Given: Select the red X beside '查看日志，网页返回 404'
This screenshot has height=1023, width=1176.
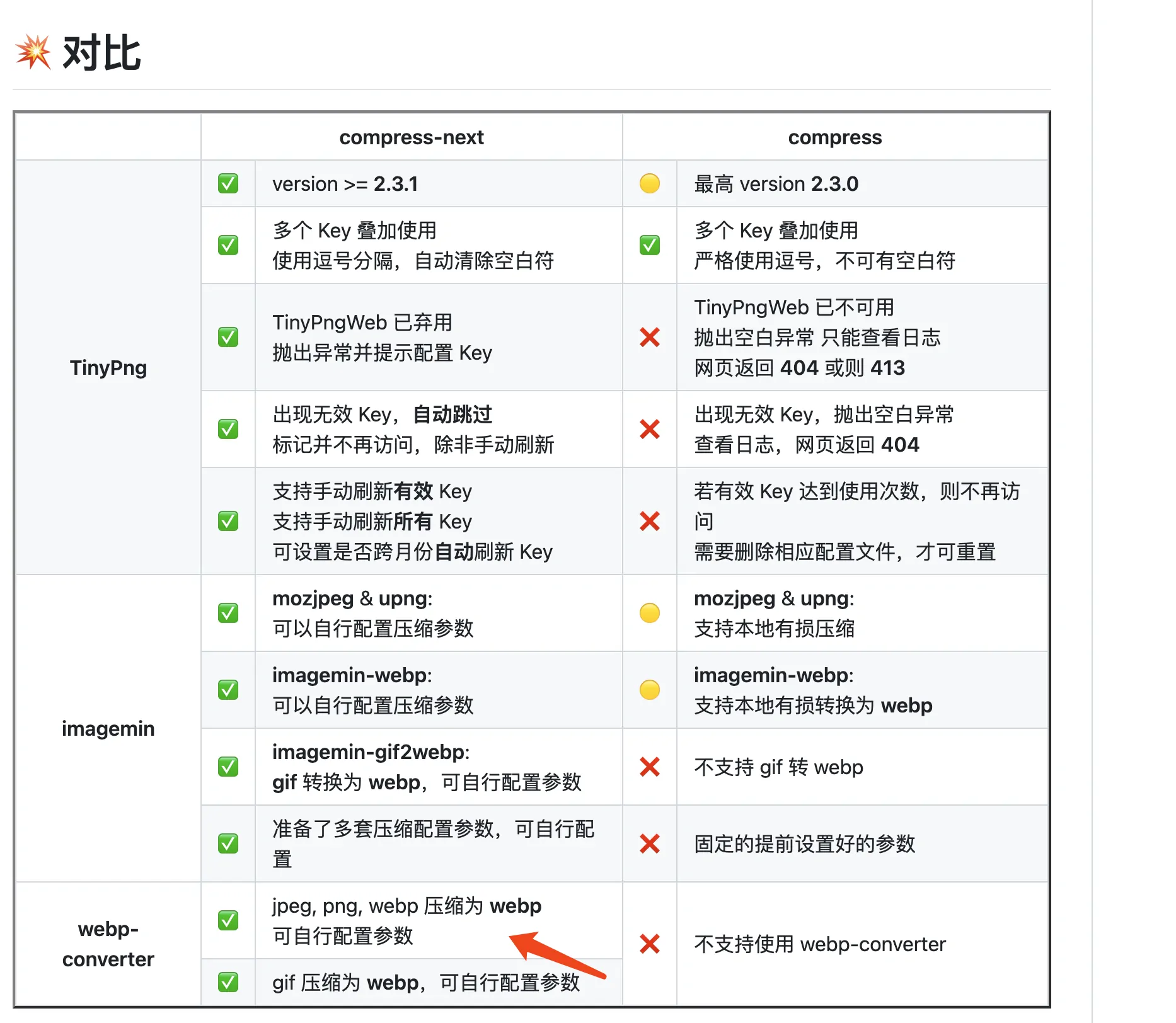Looking at the screenshot, I should [650, 429].
